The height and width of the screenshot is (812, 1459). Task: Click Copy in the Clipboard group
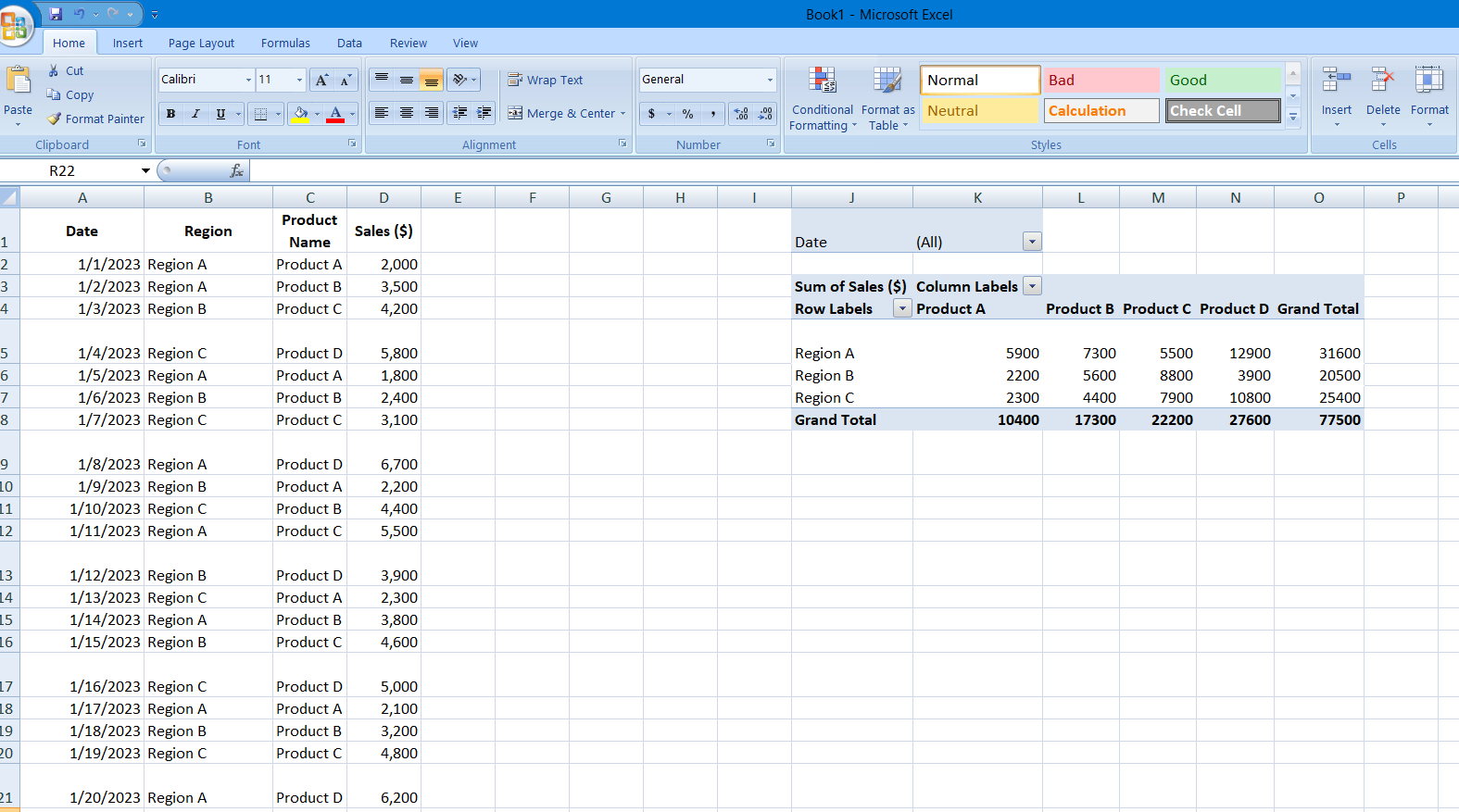click(70, 94)
